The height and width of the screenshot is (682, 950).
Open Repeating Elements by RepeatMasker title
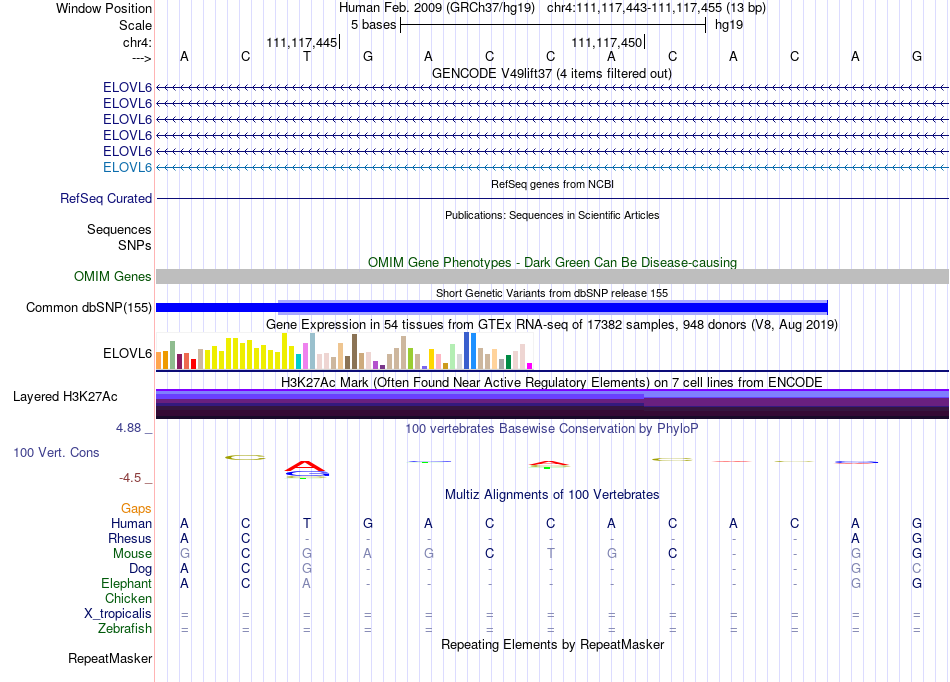pos(552,644)
